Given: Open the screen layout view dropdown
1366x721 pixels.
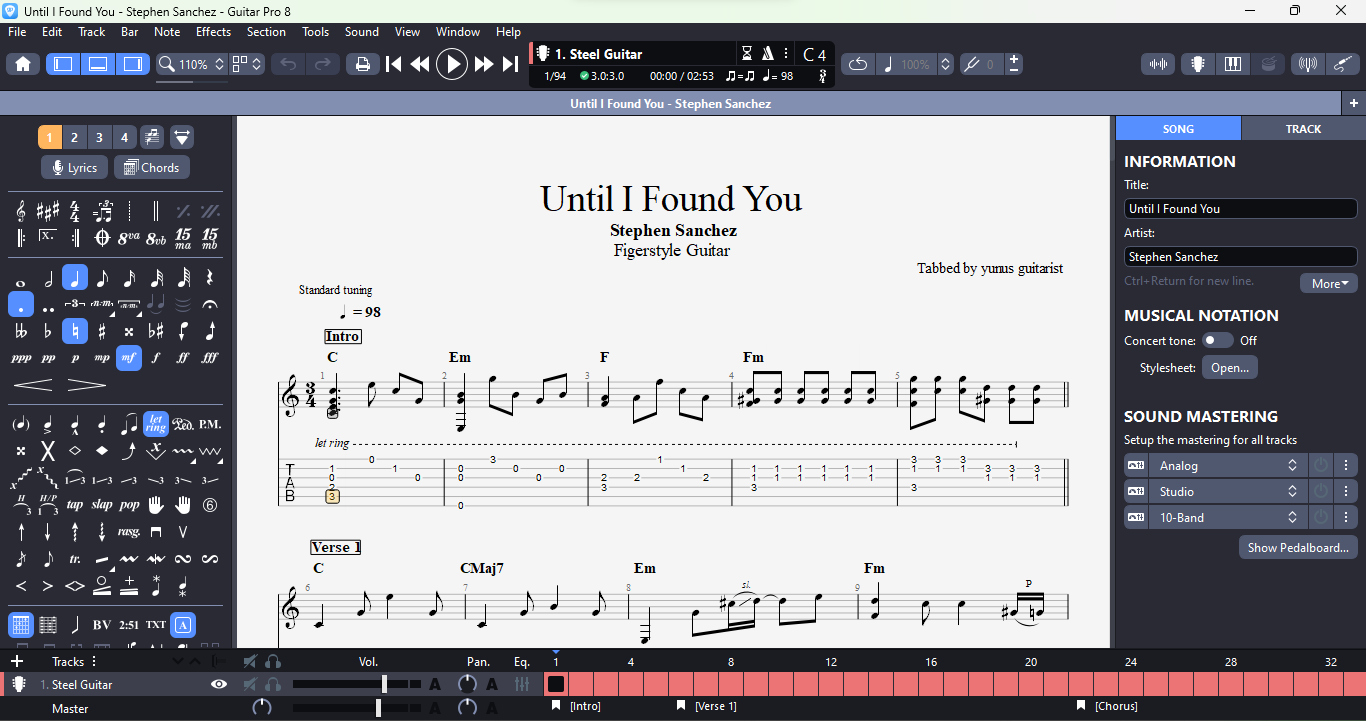Looking at the screenshot, I should 247,64.
